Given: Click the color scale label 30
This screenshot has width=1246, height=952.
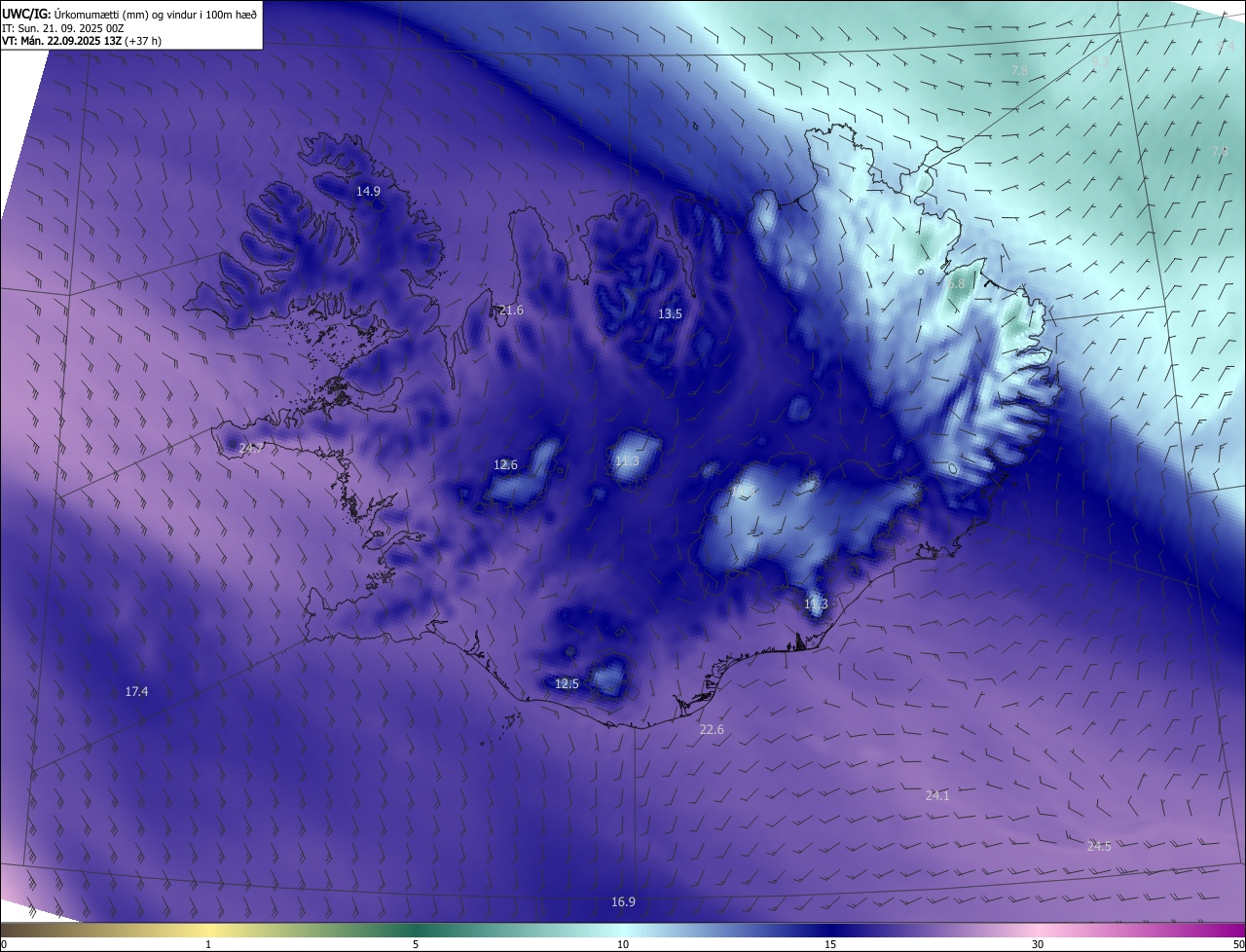Looking at the screenshot, I should point(1038,945).
